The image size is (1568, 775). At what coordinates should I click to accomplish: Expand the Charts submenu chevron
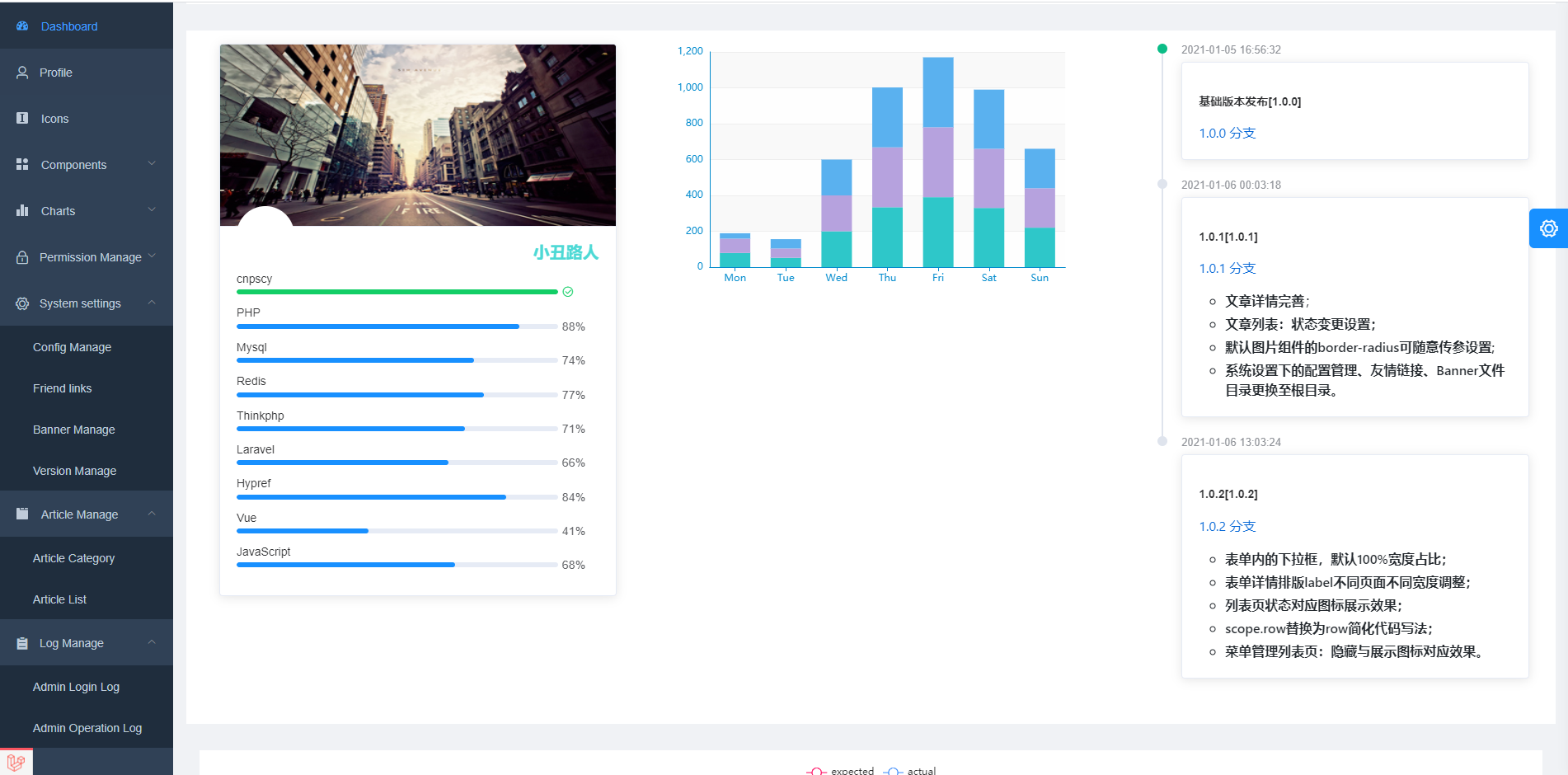[152, 210]
